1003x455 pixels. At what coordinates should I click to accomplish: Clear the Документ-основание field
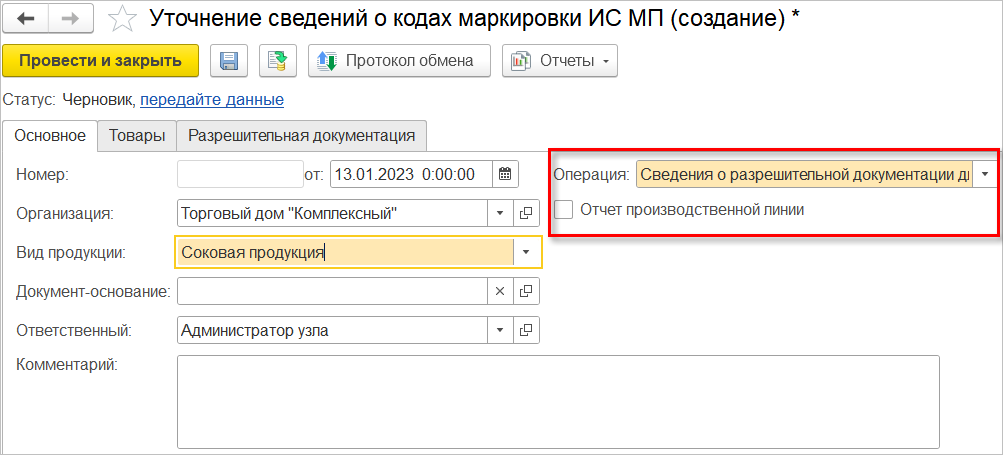501,291
